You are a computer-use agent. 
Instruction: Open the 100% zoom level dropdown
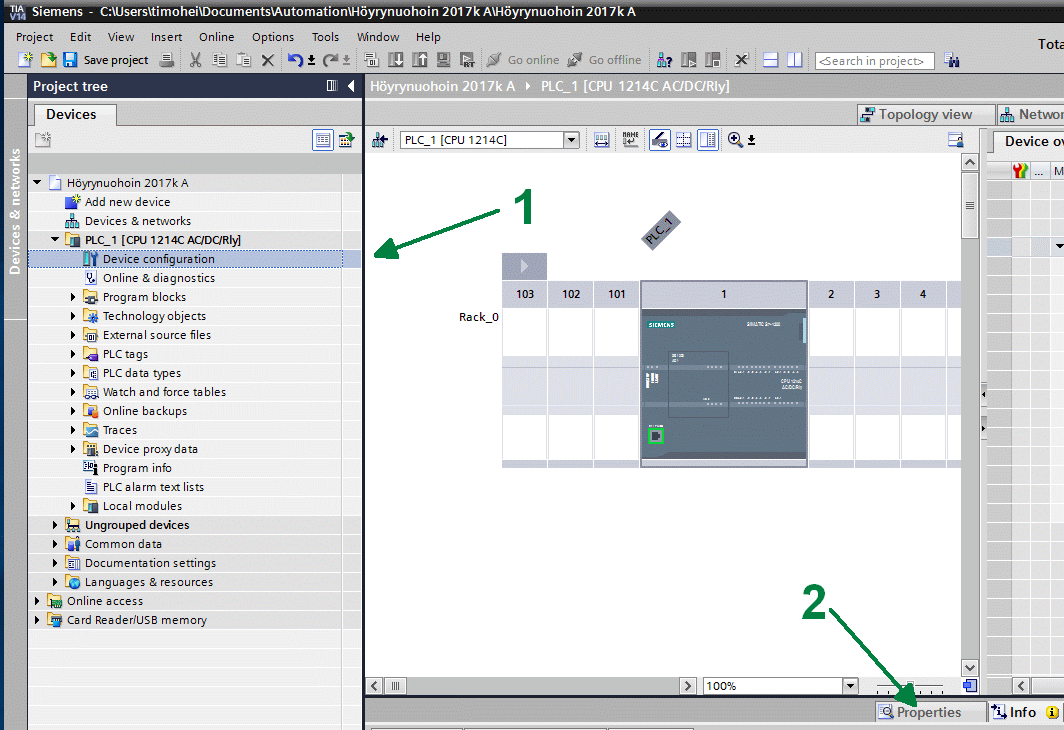[850, 686]
